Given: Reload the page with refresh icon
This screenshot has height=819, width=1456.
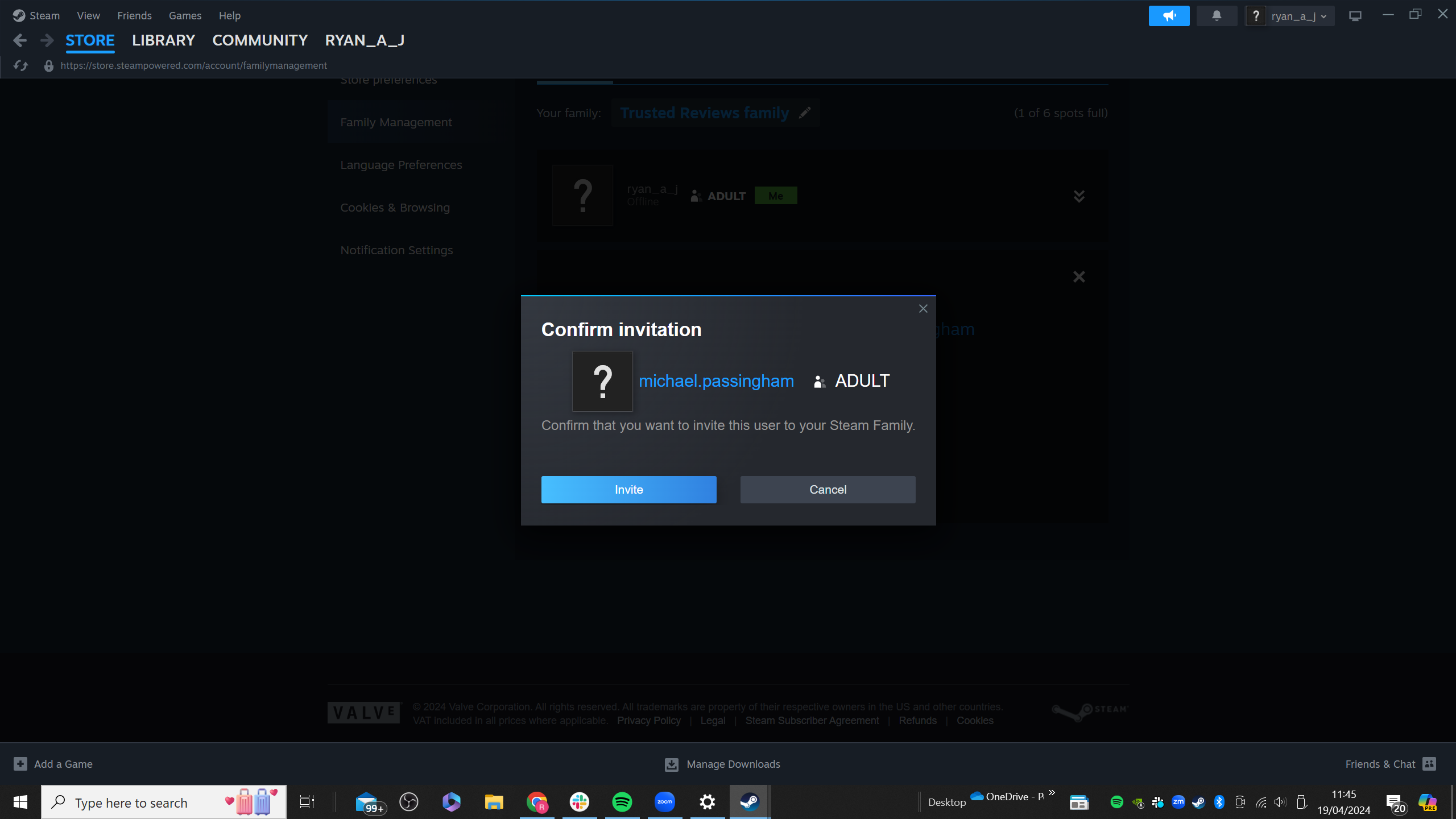Looking at the screenshot, I should point(21,65).
